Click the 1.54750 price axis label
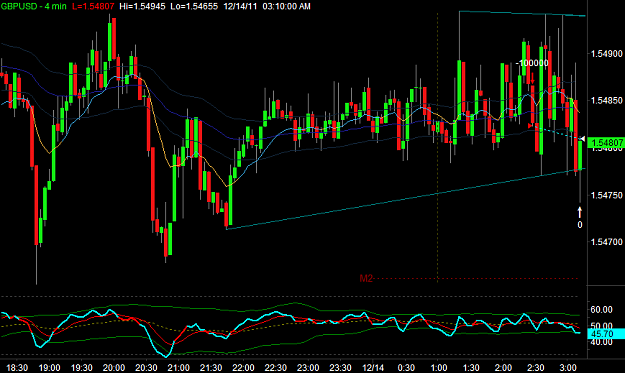Screen dimensions: 625x373 [x=606, y=195]
